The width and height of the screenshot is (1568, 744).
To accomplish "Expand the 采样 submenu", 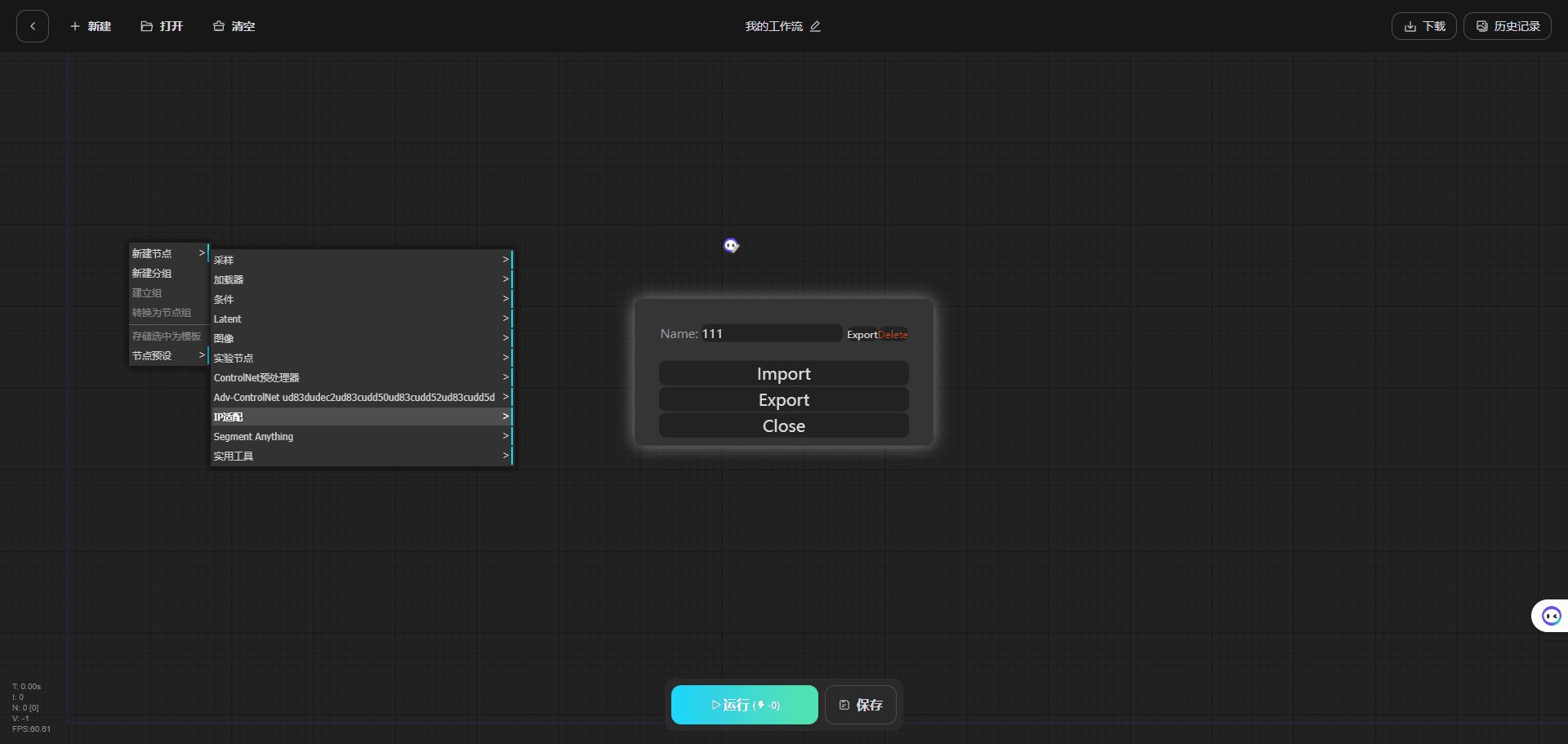I will tap(362, 260).
